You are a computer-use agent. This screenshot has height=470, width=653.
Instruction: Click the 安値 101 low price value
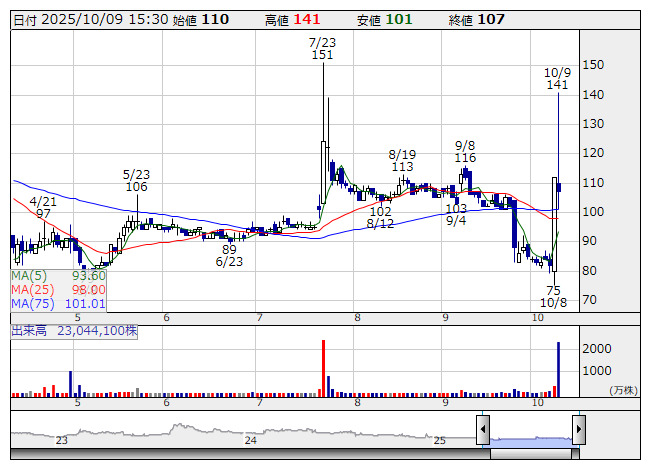pos(384,20)
